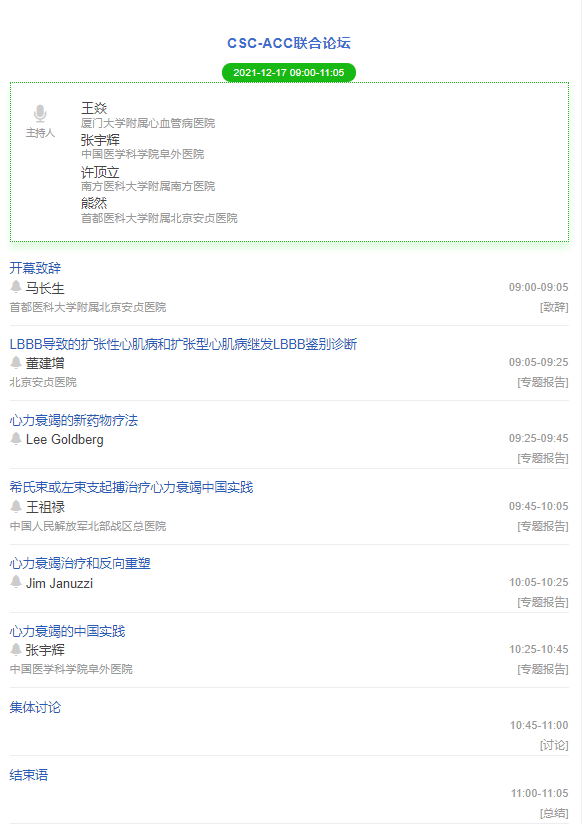Image resolution: width=582 pixels, height=824 pixels.
Task: Click the green date badge 2021-12-17 09:00-11:05
Action: 289,73
